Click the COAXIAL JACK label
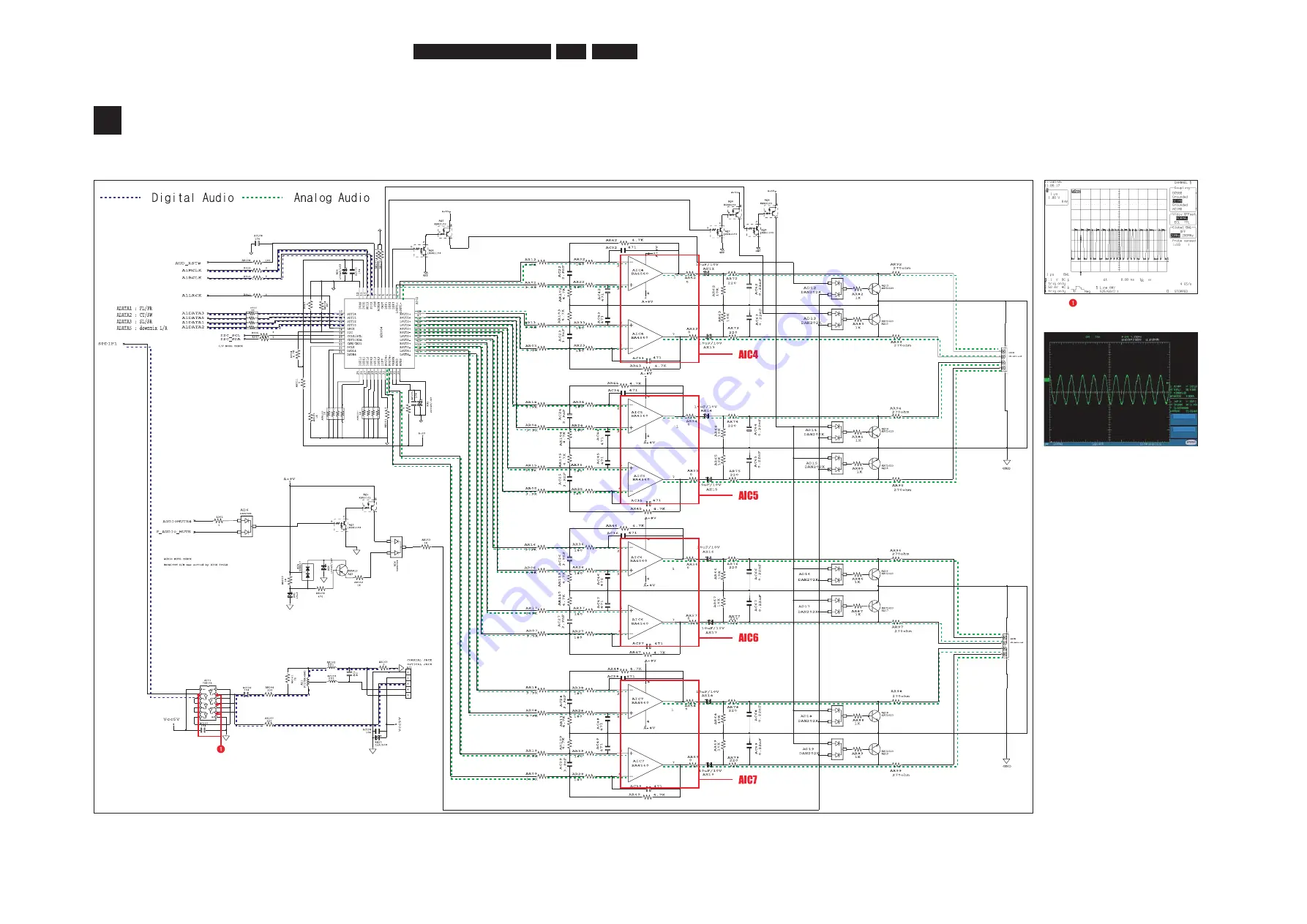 (419, 660)
